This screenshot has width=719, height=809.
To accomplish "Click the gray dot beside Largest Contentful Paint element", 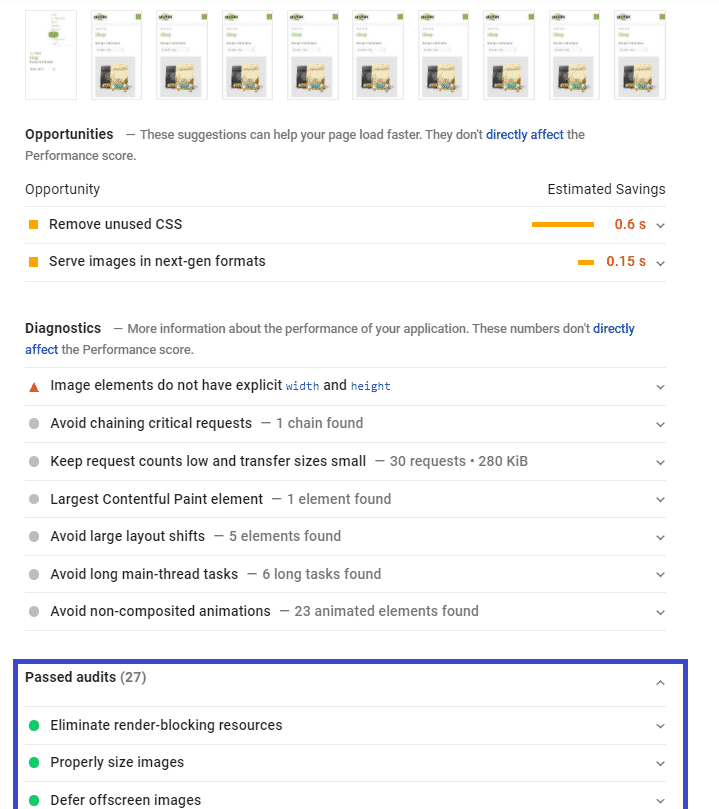I will (34, 499).
